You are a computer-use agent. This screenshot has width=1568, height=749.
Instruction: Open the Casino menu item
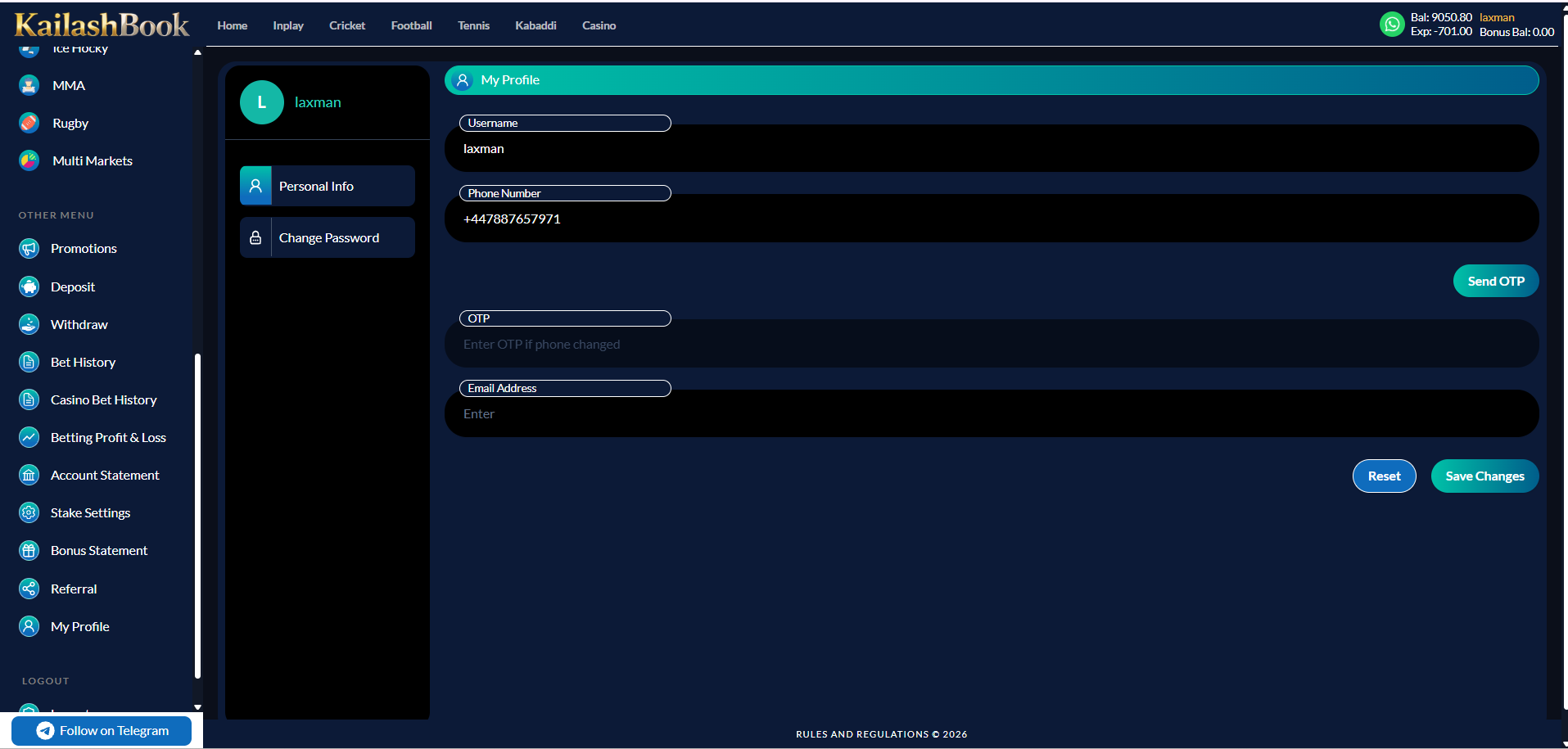coord(599,25)
